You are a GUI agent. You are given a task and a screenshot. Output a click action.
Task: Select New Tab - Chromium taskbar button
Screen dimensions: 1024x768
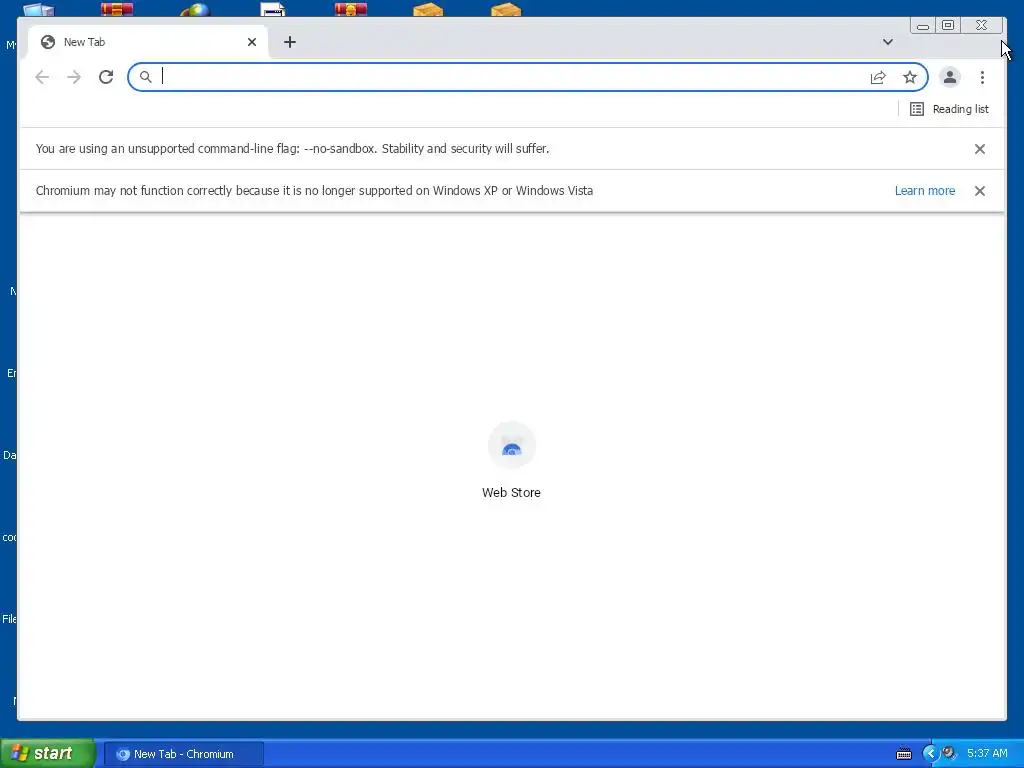pos(184,754)
